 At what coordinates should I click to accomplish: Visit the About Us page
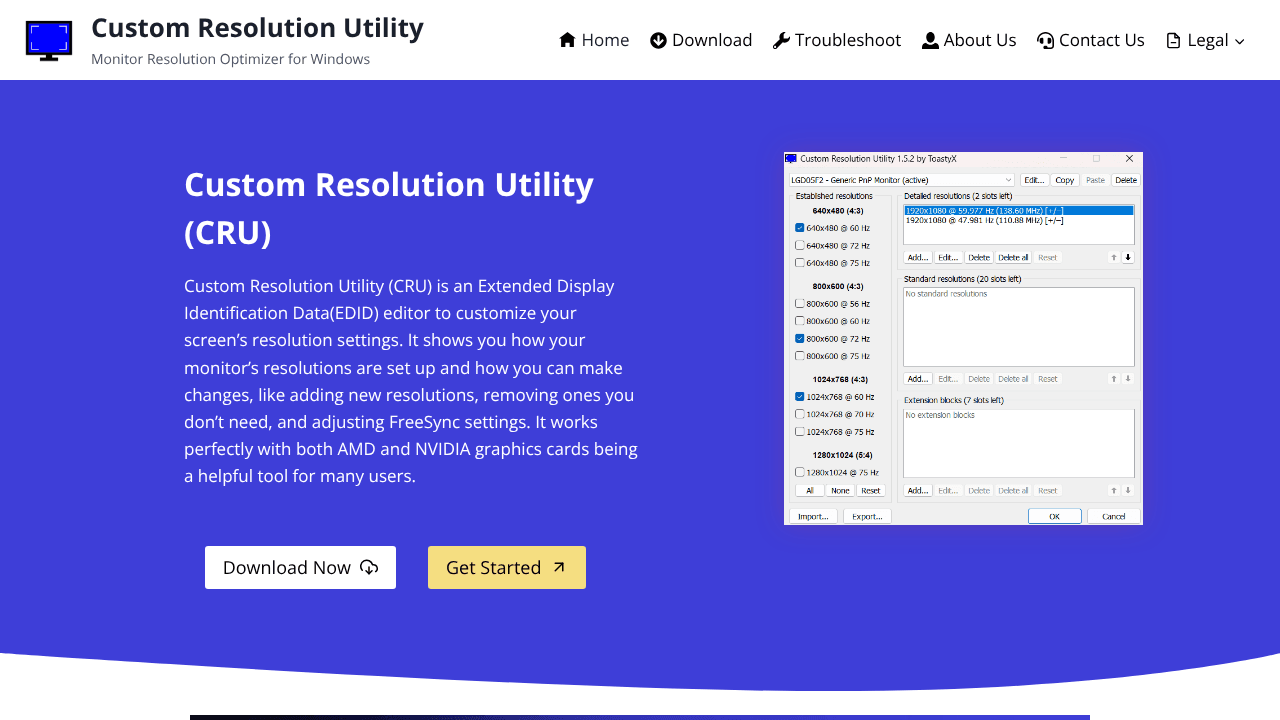point(969,40)
